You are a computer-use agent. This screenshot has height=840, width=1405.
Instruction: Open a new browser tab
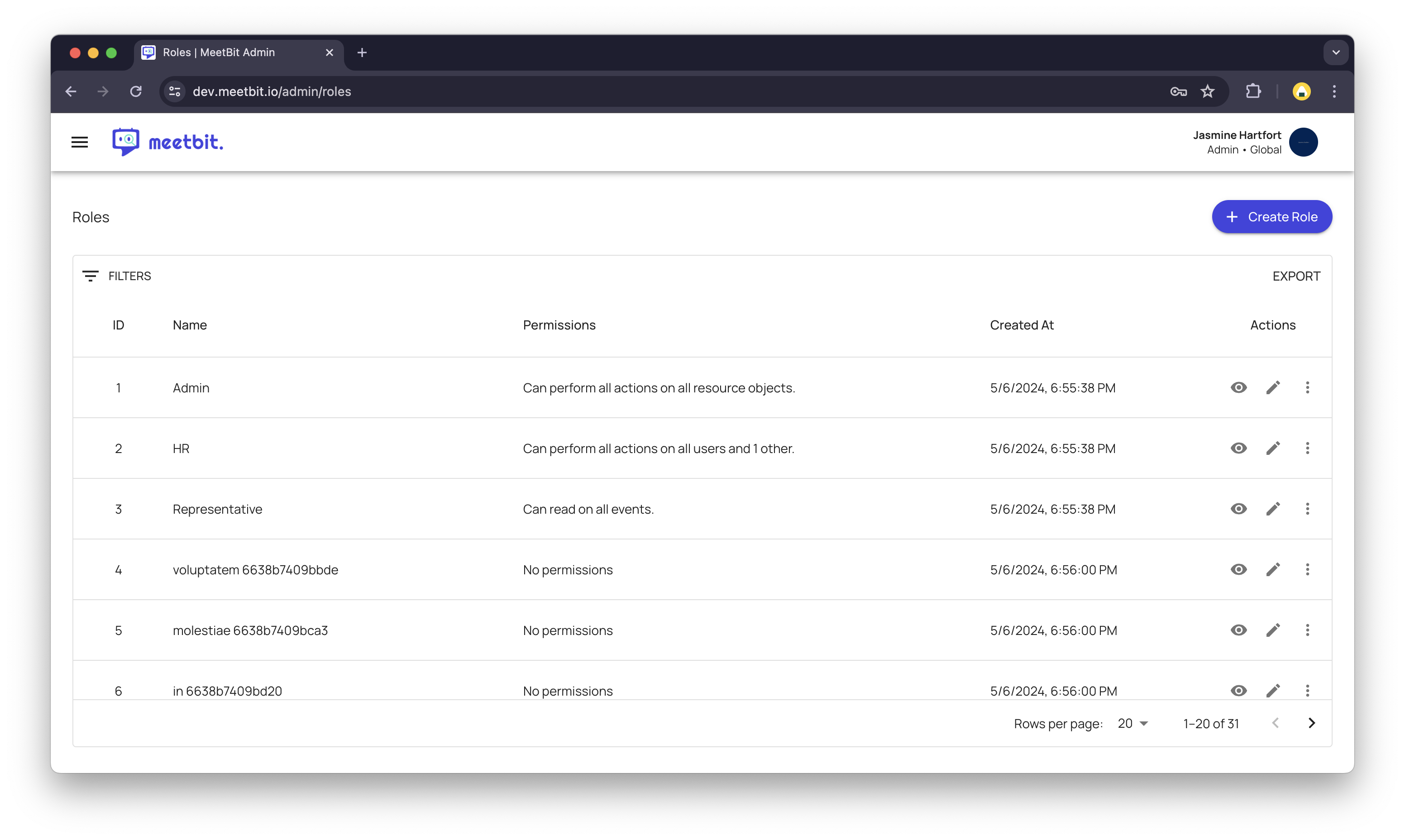click(362, 52)
